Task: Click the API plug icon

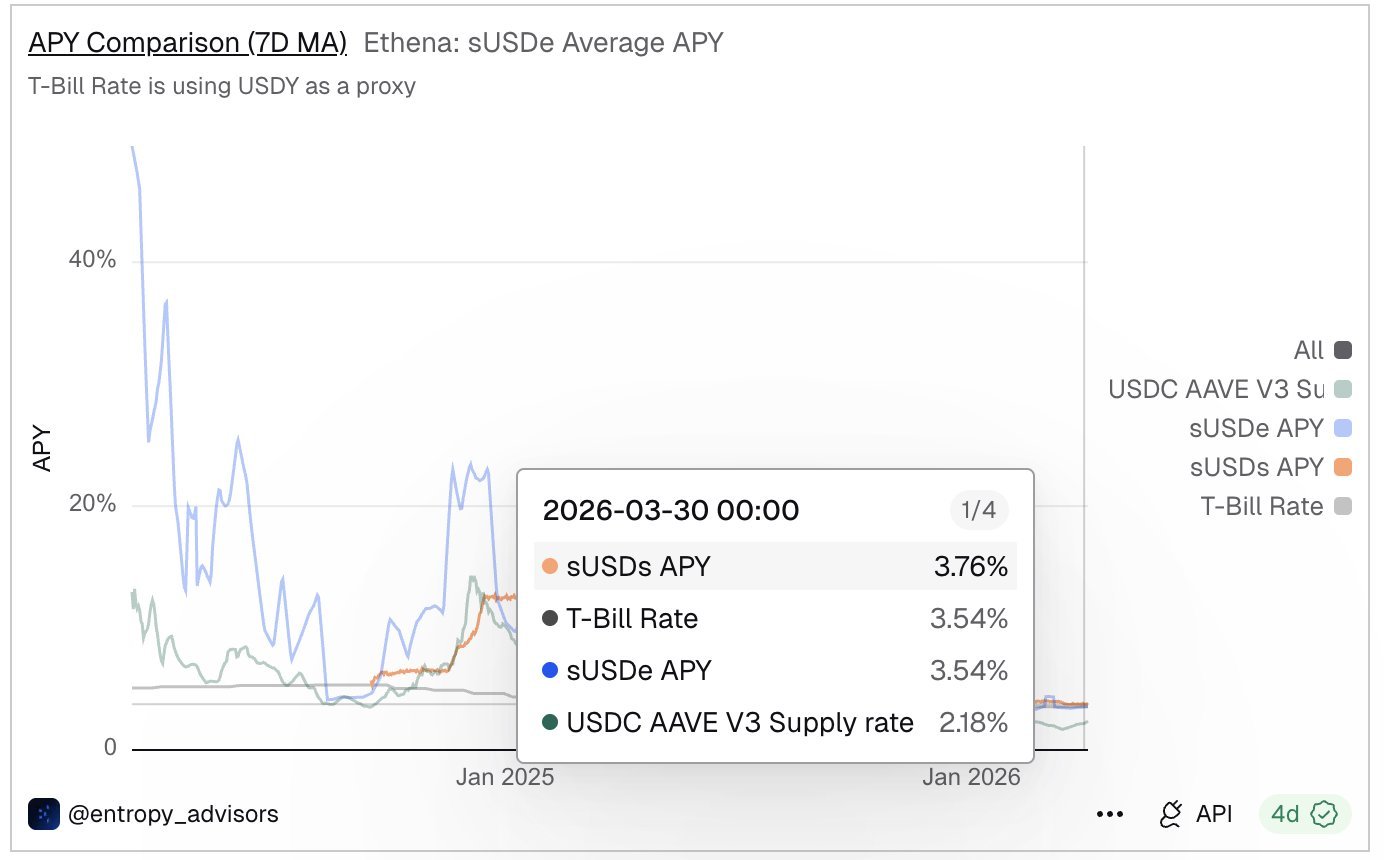Action: [x=1170, y=814]
